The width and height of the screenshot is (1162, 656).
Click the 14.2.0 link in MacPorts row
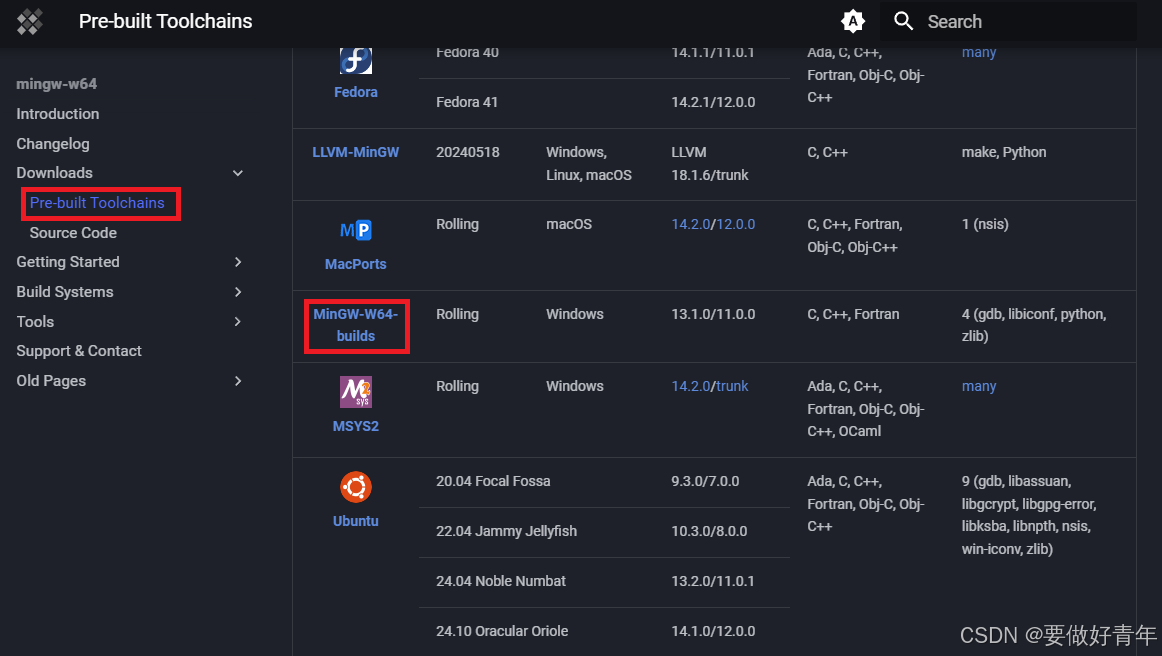pyautogui.click(x=691, y=224)
